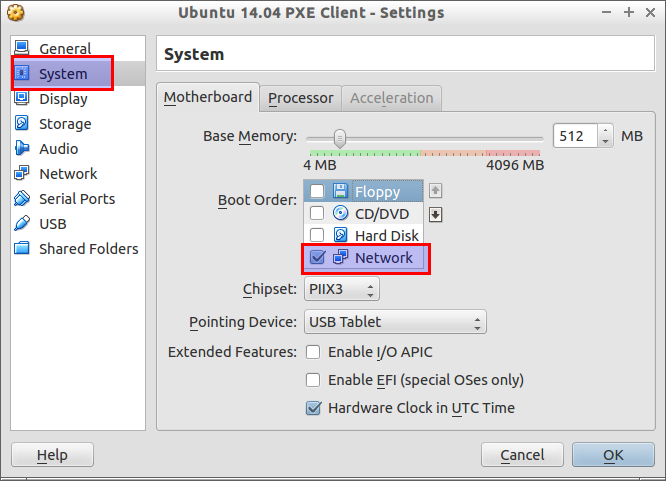Viewport: 666px width, 481px height.
Task: Enable the Floppy boot checkbox
Action: pos(317,191)
